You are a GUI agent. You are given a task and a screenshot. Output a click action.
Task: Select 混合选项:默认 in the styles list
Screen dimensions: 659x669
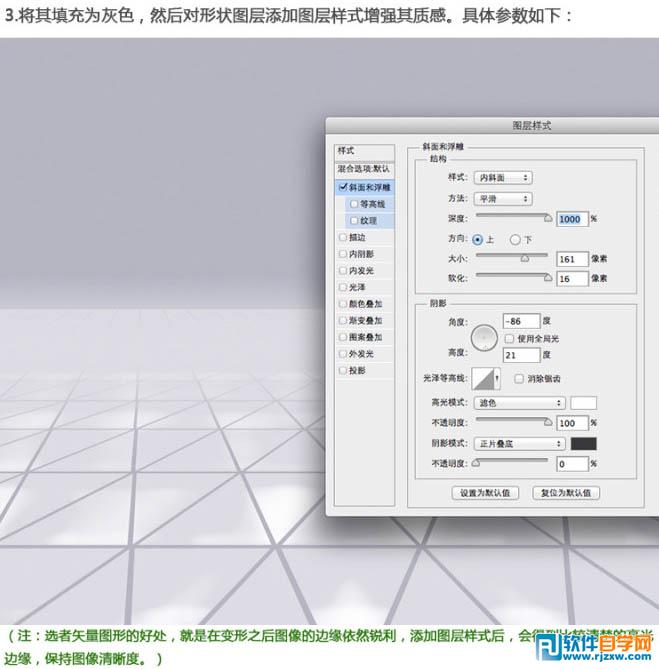pyautogui.click(x=364, y=169)
